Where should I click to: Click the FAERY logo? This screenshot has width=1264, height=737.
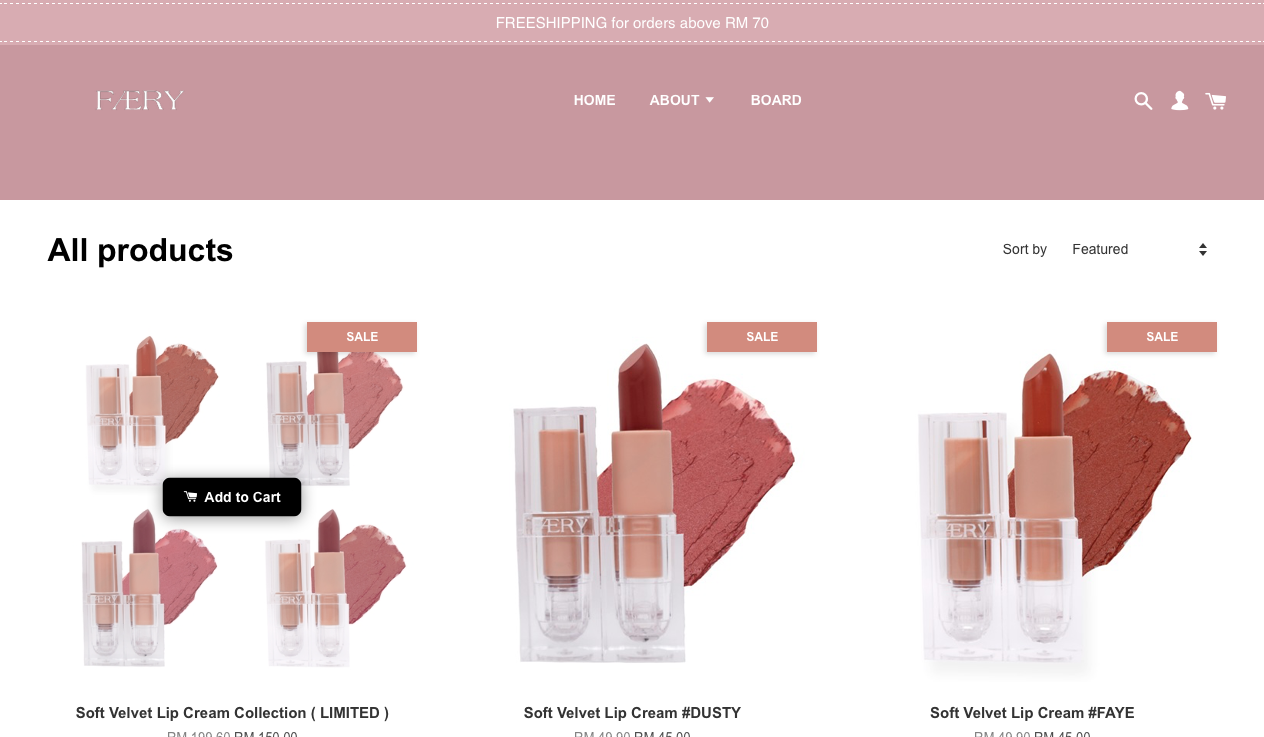click(140, 100)
